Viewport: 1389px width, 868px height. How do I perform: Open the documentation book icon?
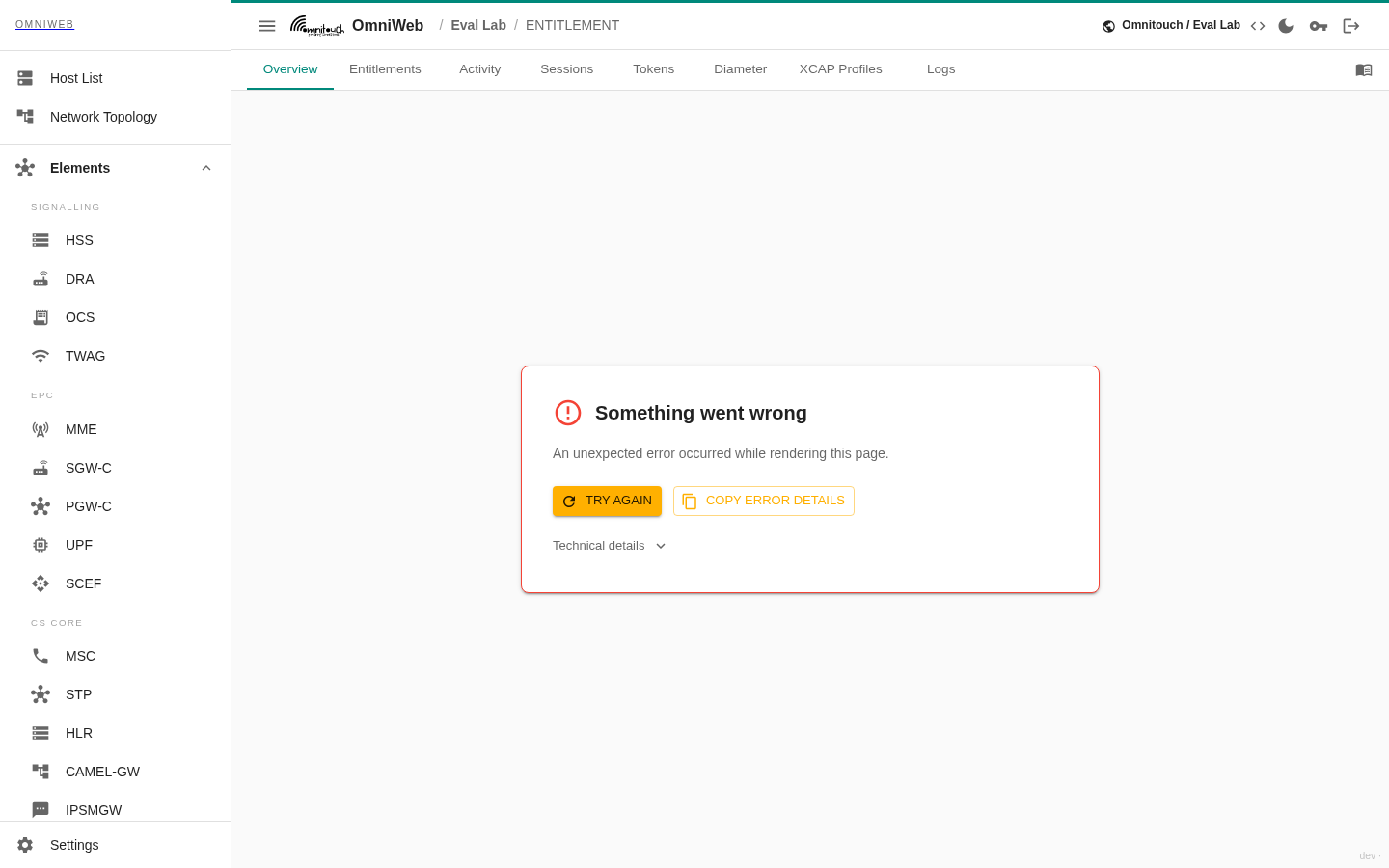tap(1364, 69)
